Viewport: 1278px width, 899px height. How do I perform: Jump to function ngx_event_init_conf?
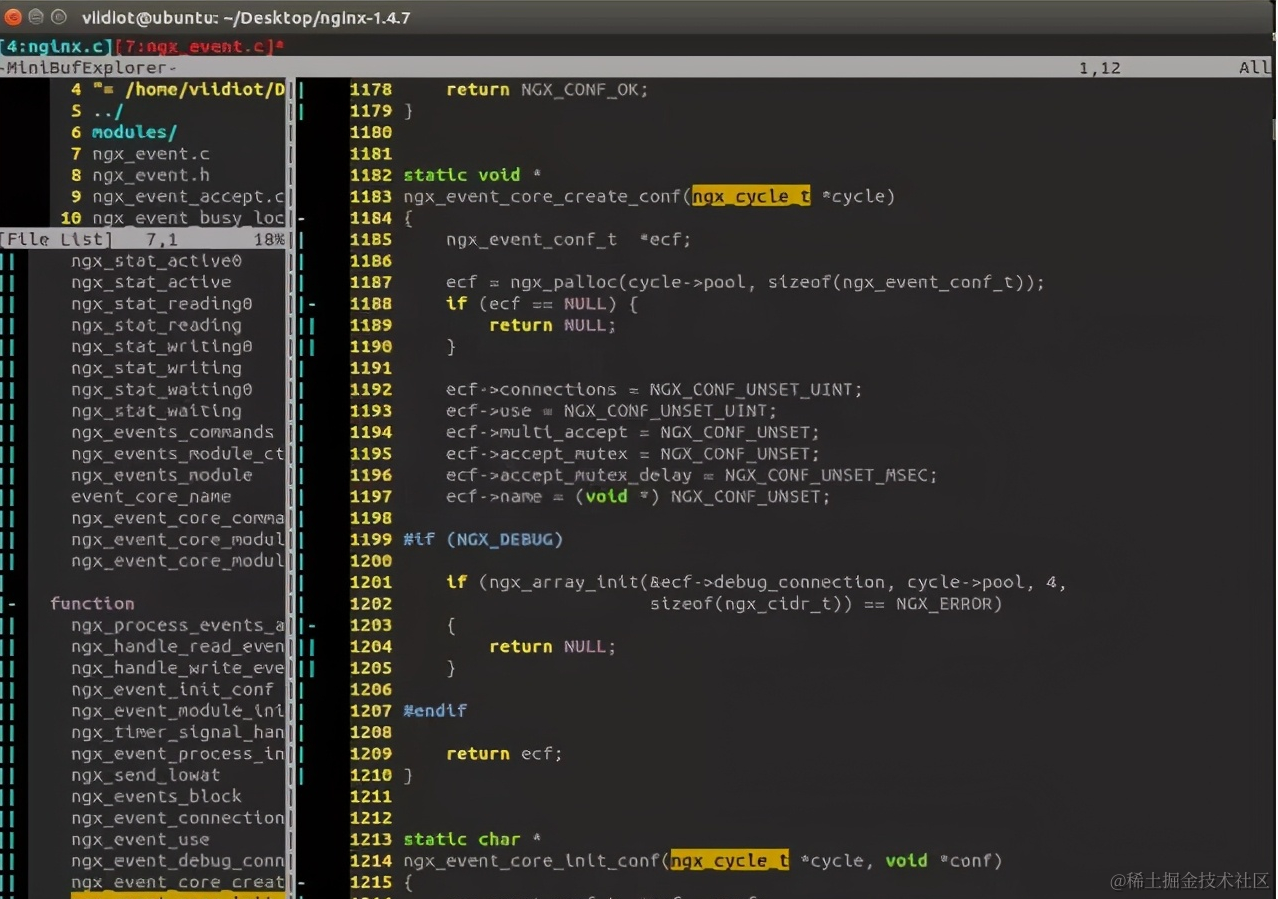point(173,689)
